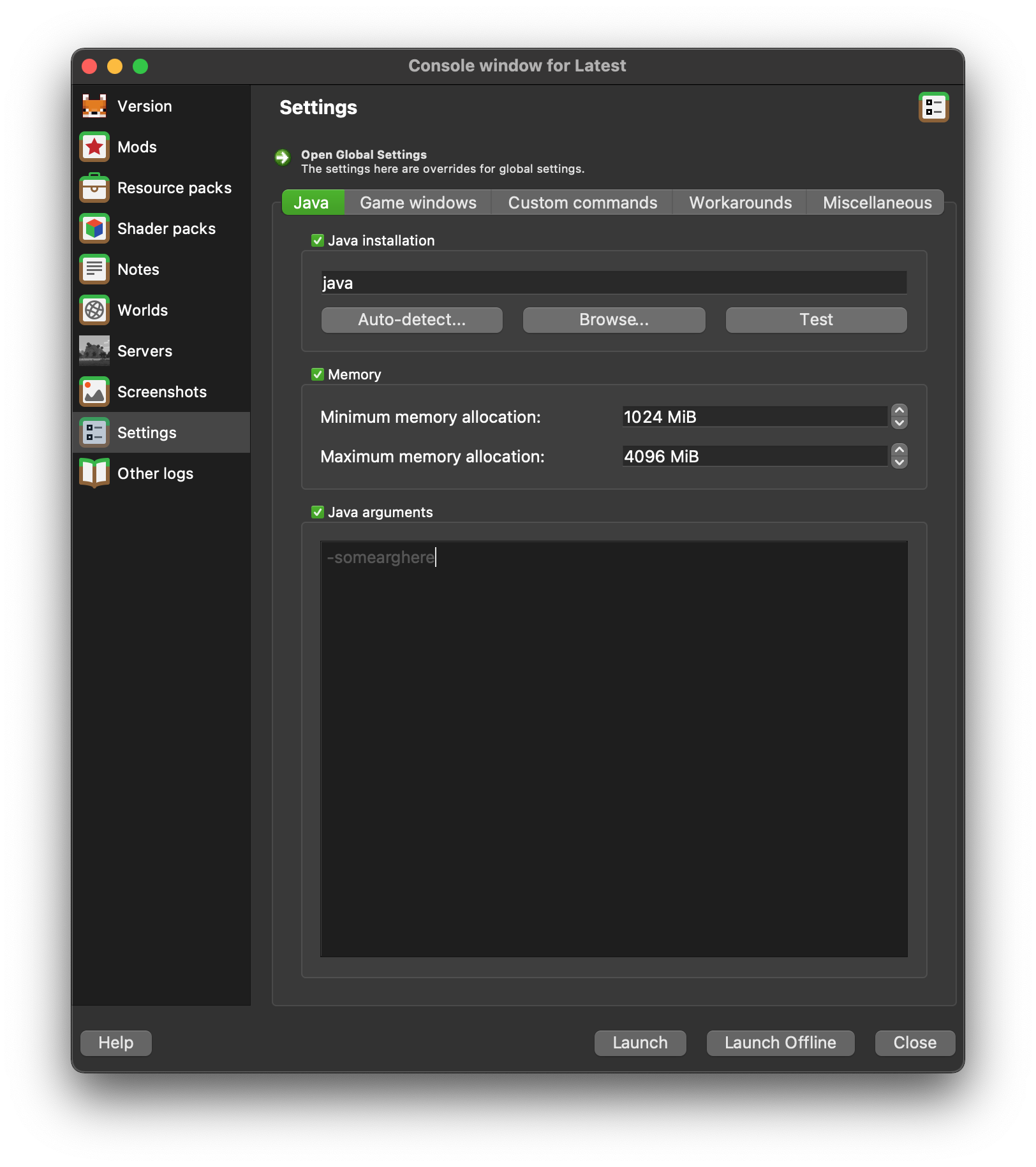The height and width of the screenshot is (1167, 1036).
Task: Select the Worlds globe icon
Action: (94, 310)
